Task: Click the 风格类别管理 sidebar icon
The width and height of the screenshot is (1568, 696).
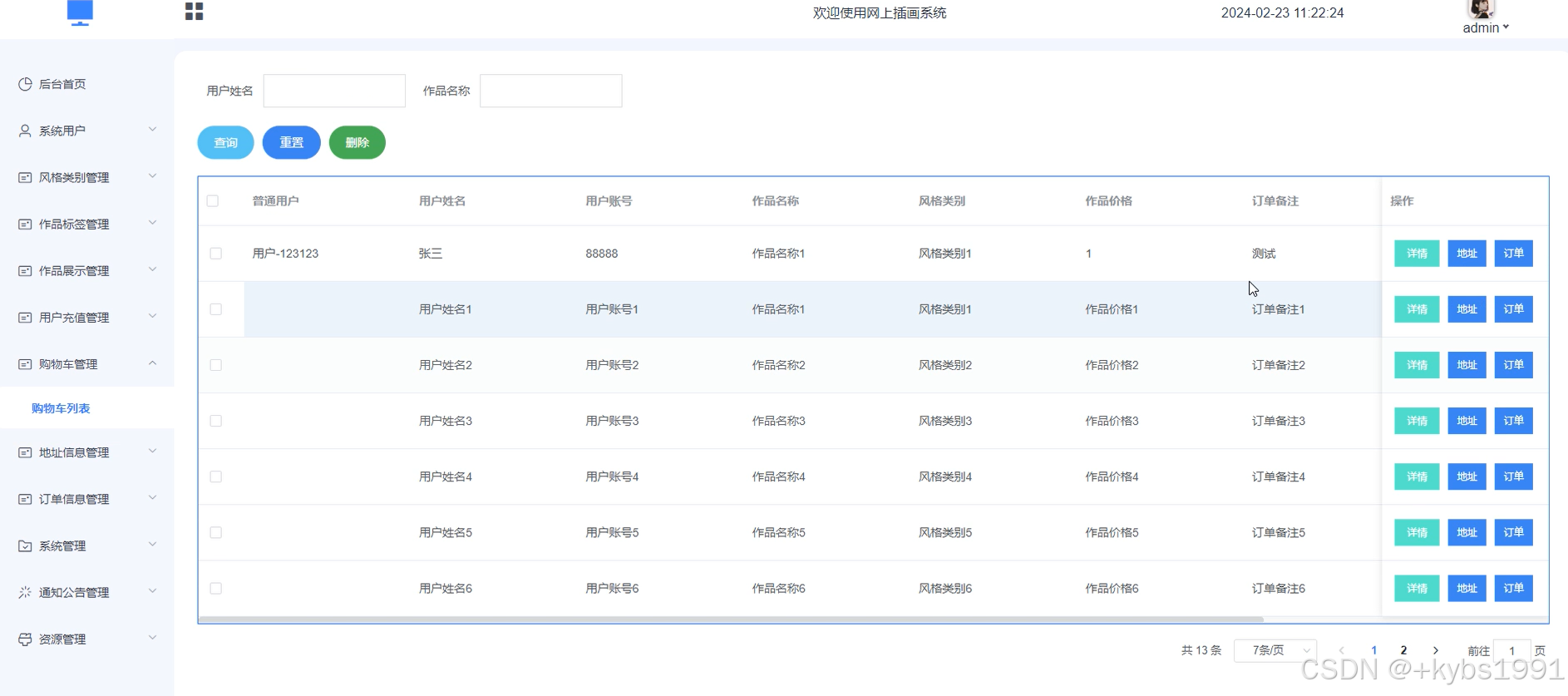Action: (x=25, y=177)
